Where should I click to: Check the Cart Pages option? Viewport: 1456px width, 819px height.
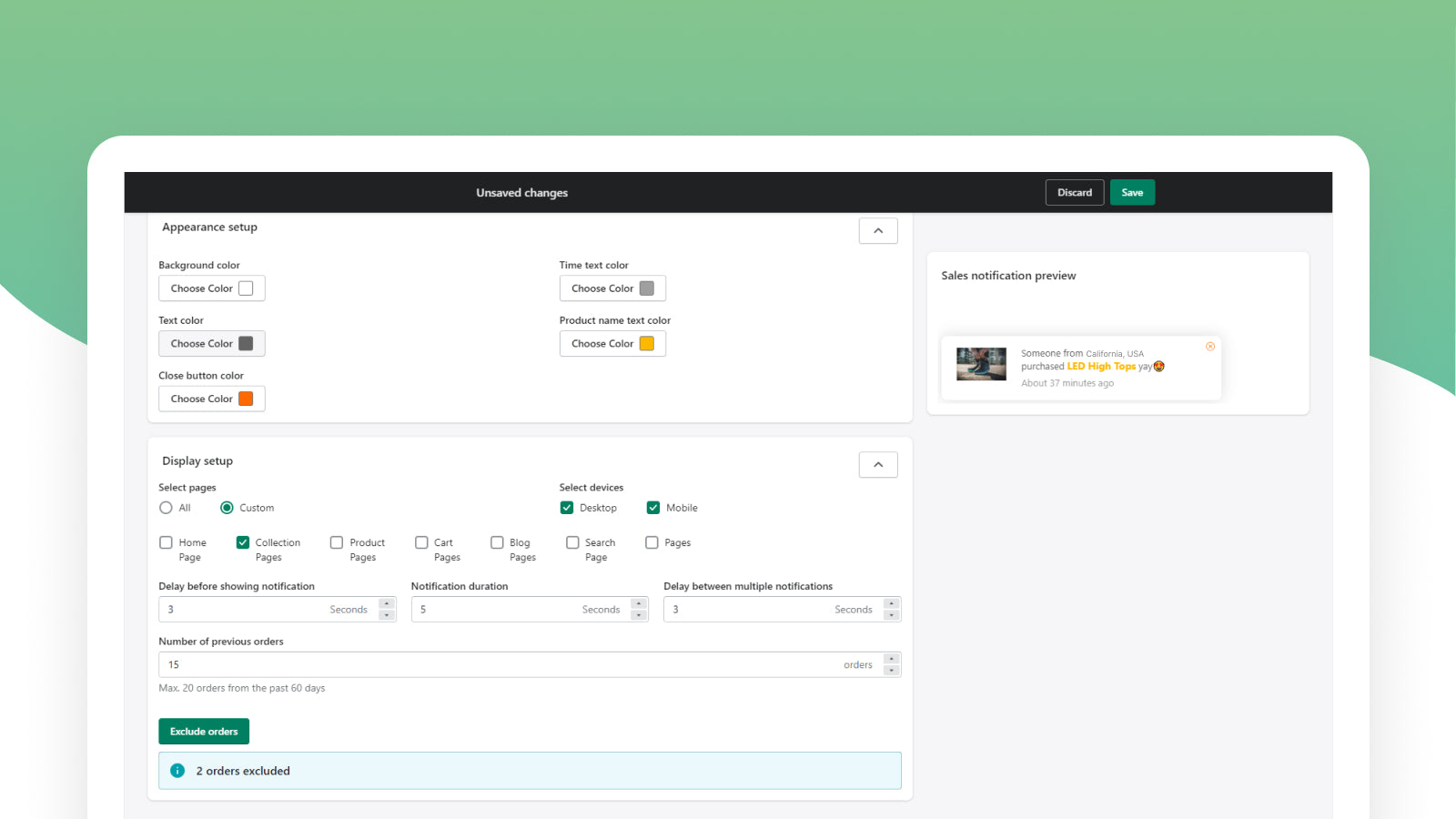421,542
